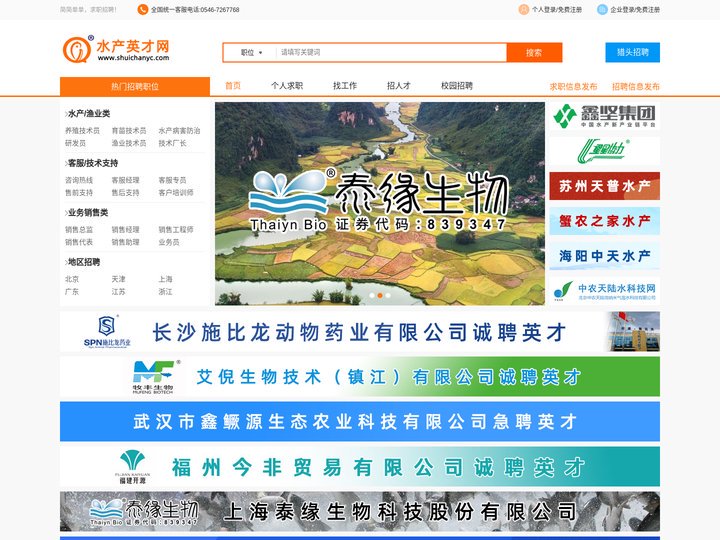The width and height of the screenshot is (720, 540).
Task: Open 长沙施比龙动物药业 recruitment banner
Action: [x=360, y=332]
